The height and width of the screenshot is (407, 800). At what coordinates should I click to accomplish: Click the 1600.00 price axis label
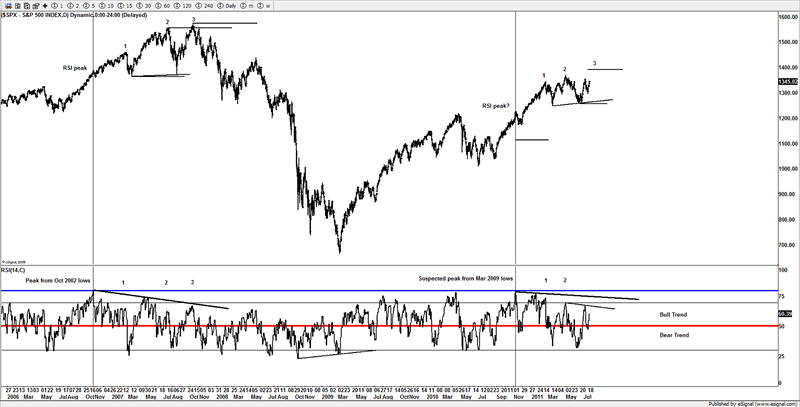pyautogui.click(x=789, y=17)
